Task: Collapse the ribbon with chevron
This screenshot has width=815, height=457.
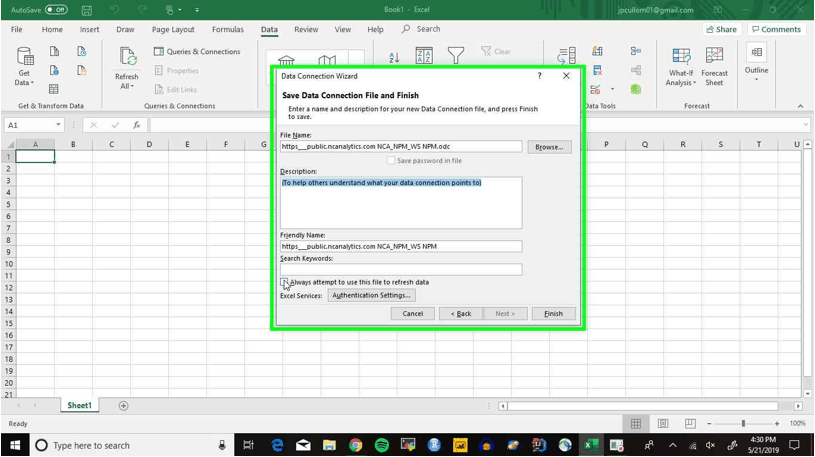Action: [800, 106]
